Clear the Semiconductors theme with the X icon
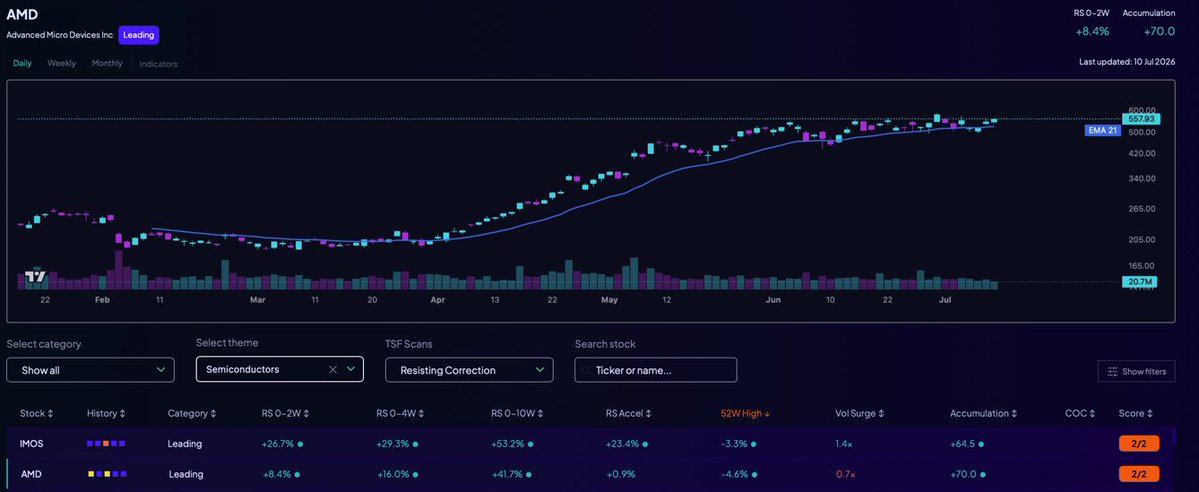1199x492 pixels. [333, 369]
